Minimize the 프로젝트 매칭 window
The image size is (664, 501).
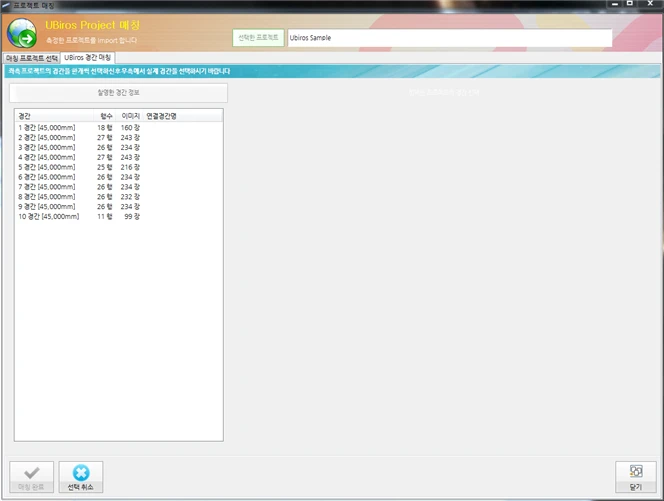click(x=615, y=4)
